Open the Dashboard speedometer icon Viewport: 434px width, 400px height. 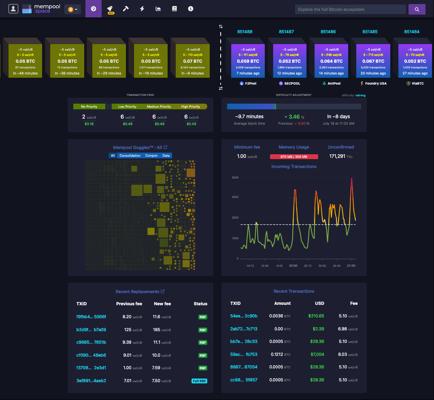coord(93,9)
